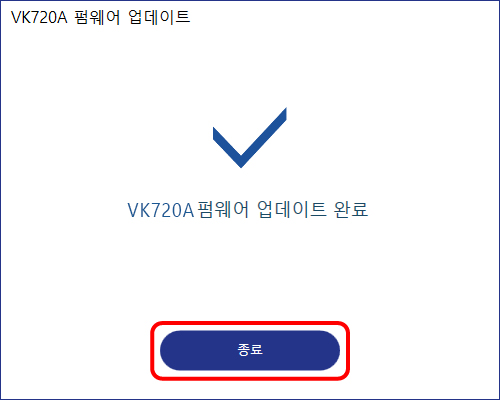This screenshot has height=400, width=500.
Task: Finish the update via the 종료 pill button
Action: pos(250,350)
